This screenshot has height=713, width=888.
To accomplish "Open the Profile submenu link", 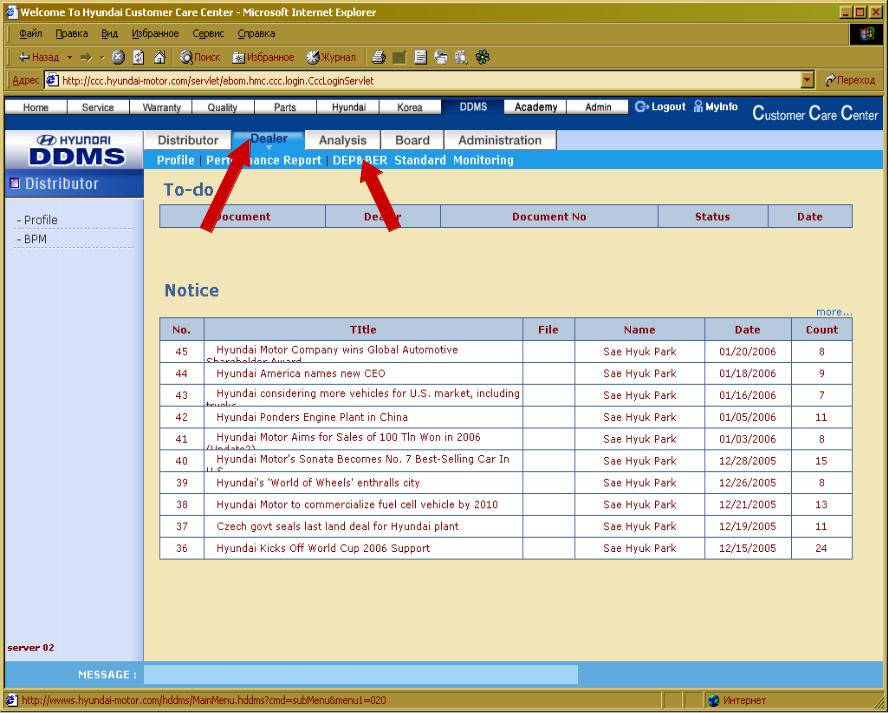I will pos(175,160).
